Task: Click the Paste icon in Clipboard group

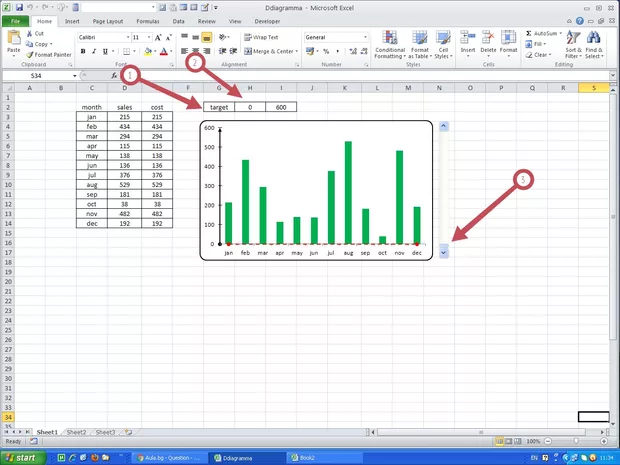Action: pos(14,38)
